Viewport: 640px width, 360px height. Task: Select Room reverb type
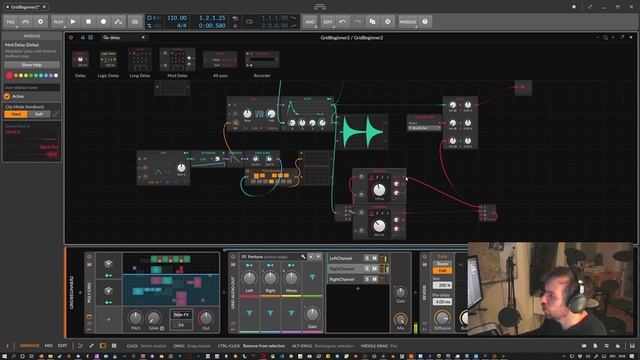tap(442, 264)
